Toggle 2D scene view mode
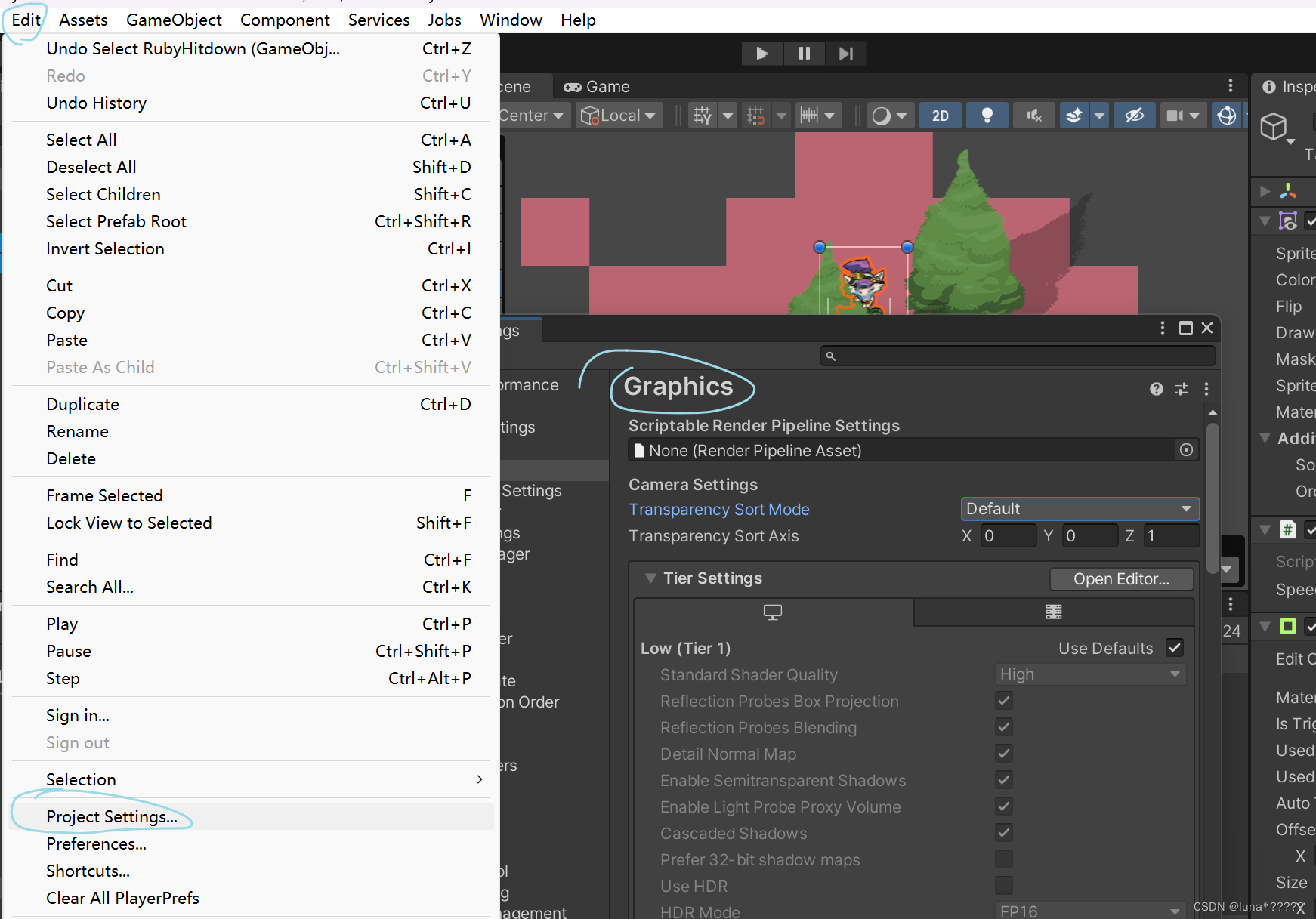The width and height of the screenshot is (1316, 919). [941, 116]
